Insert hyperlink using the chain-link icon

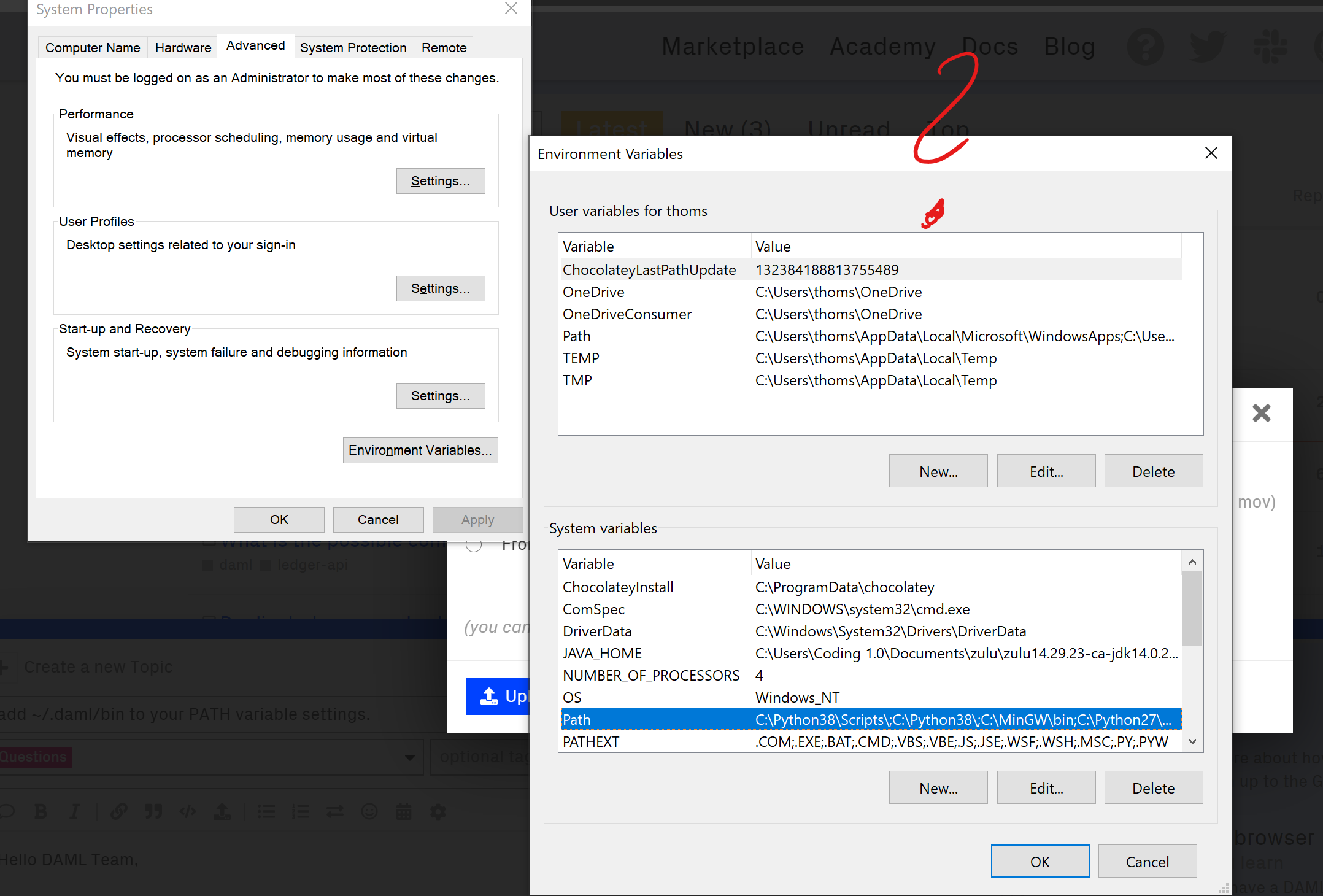118,812
